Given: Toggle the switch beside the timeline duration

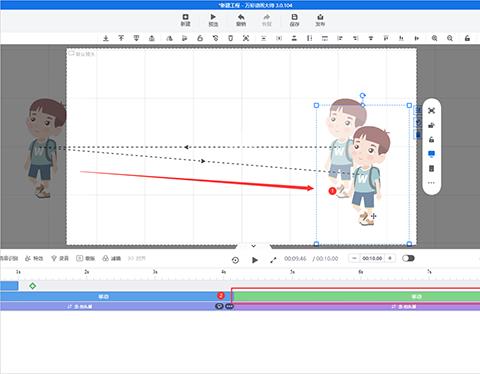Looking at the screenshot, I should click(x=408, y=258).
